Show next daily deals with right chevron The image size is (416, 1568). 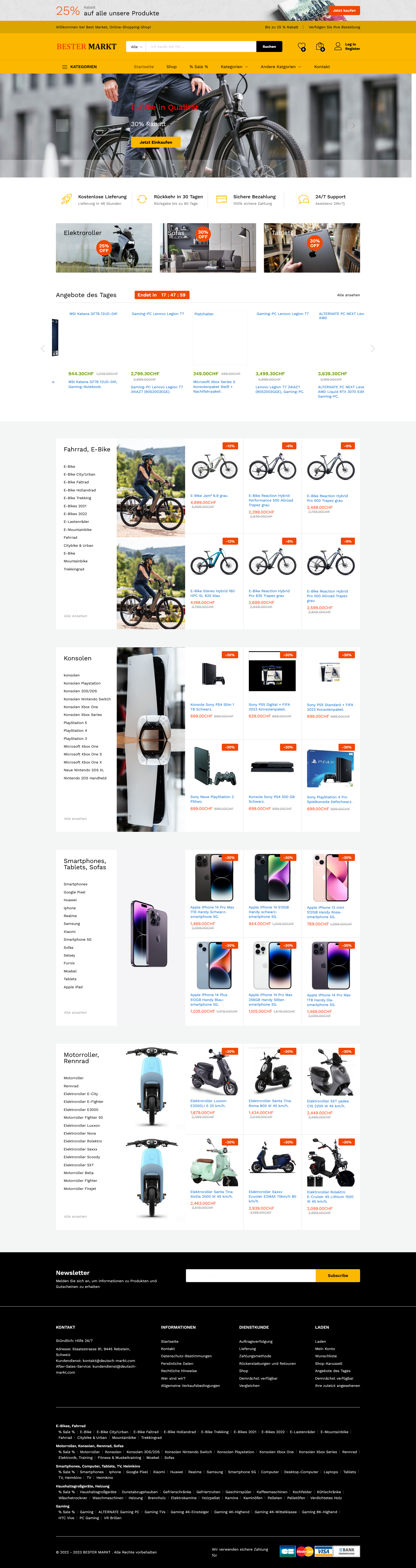coord(373,348)
